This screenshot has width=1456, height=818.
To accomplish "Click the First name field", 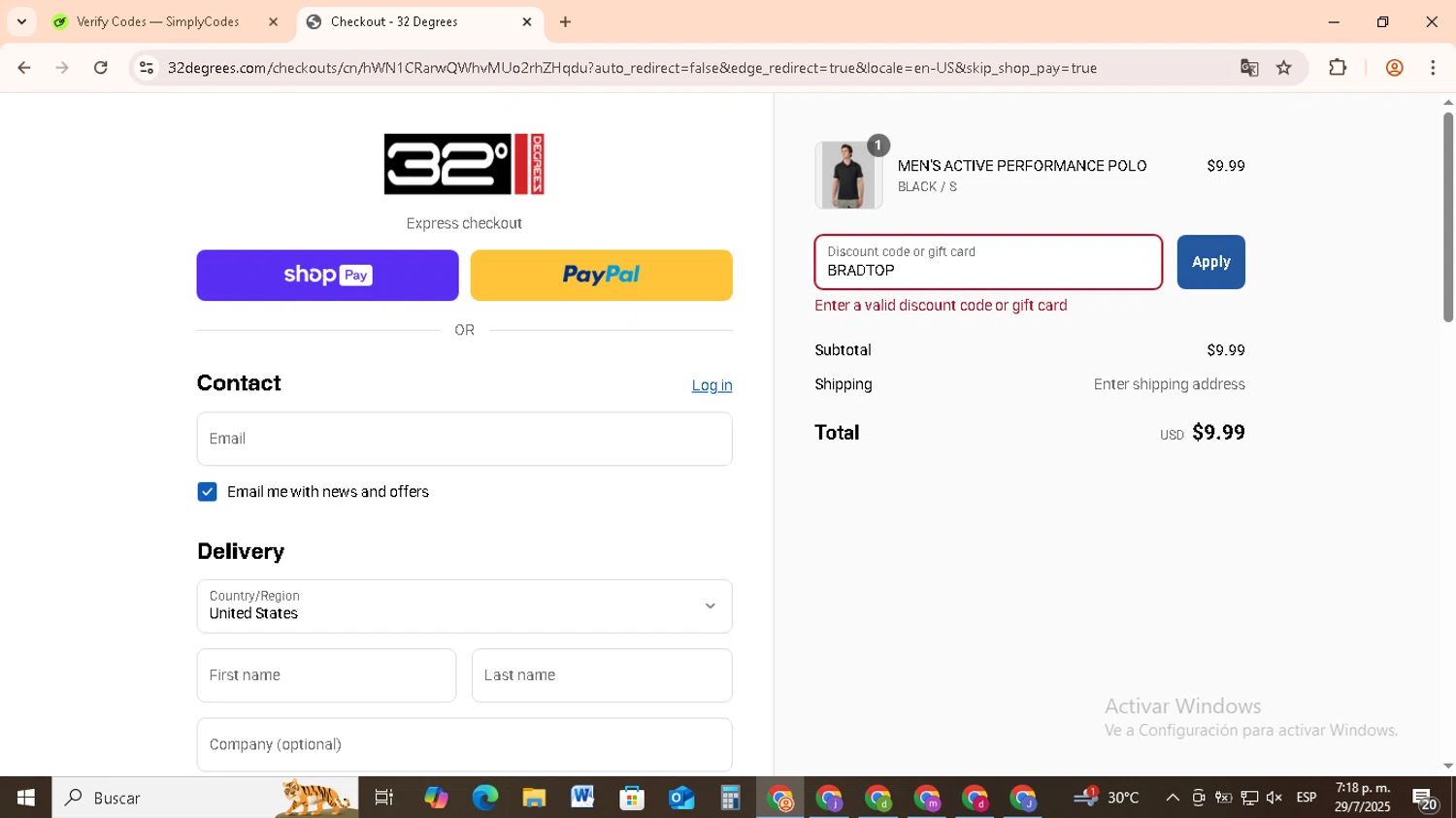I will tap(326, 675).
